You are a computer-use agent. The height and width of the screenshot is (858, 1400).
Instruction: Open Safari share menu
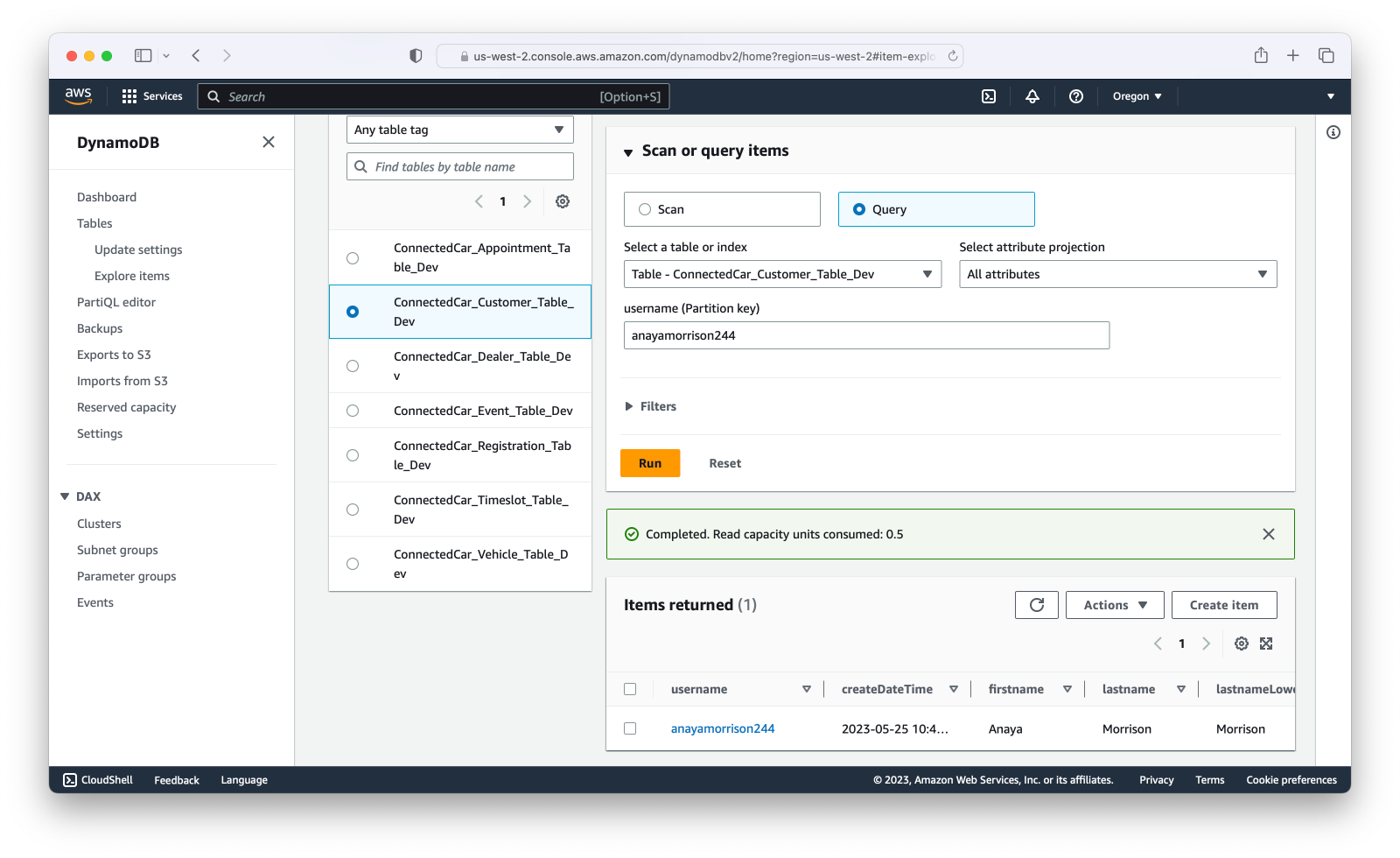(x=1261, y=55)
